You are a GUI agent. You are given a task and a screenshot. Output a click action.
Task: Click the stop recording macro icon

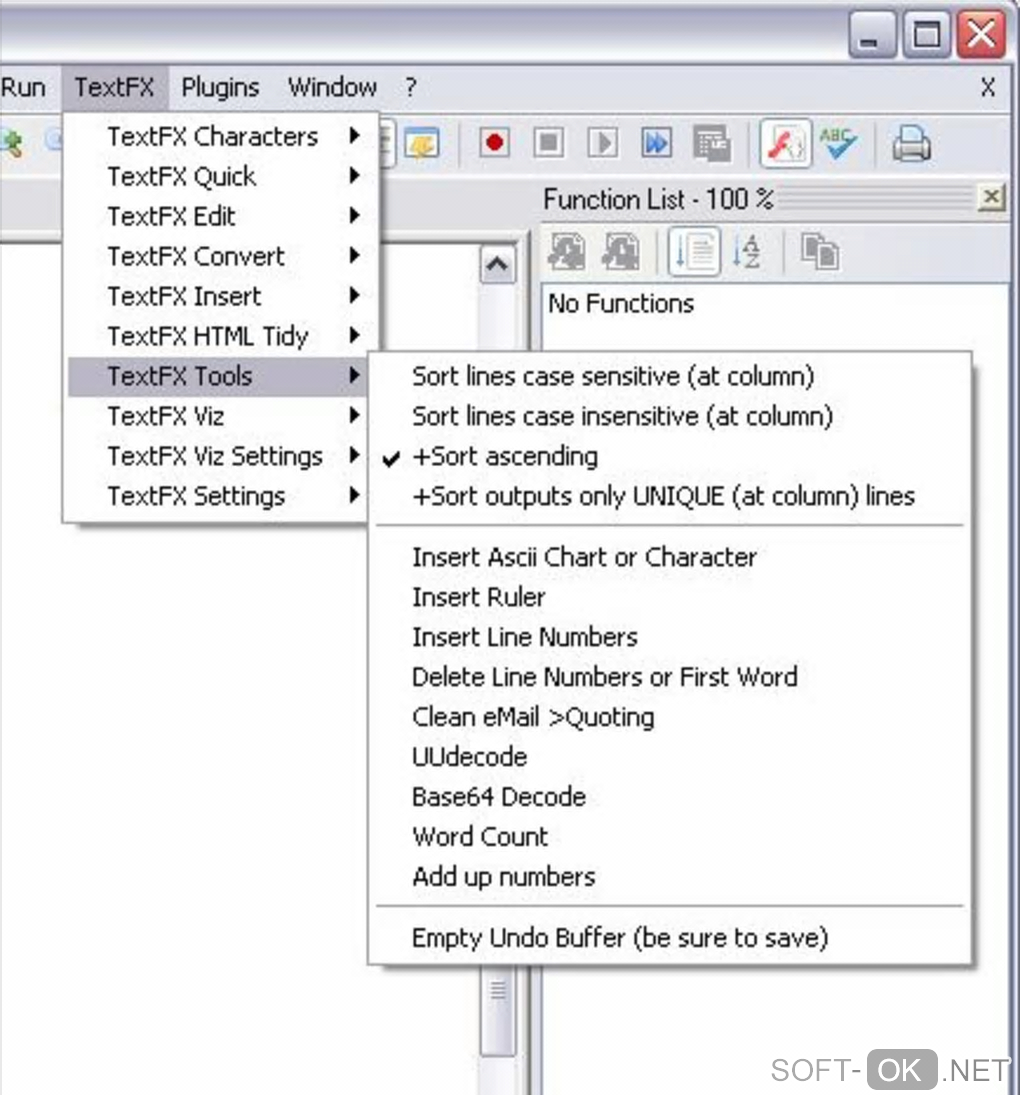coord(549,143)
